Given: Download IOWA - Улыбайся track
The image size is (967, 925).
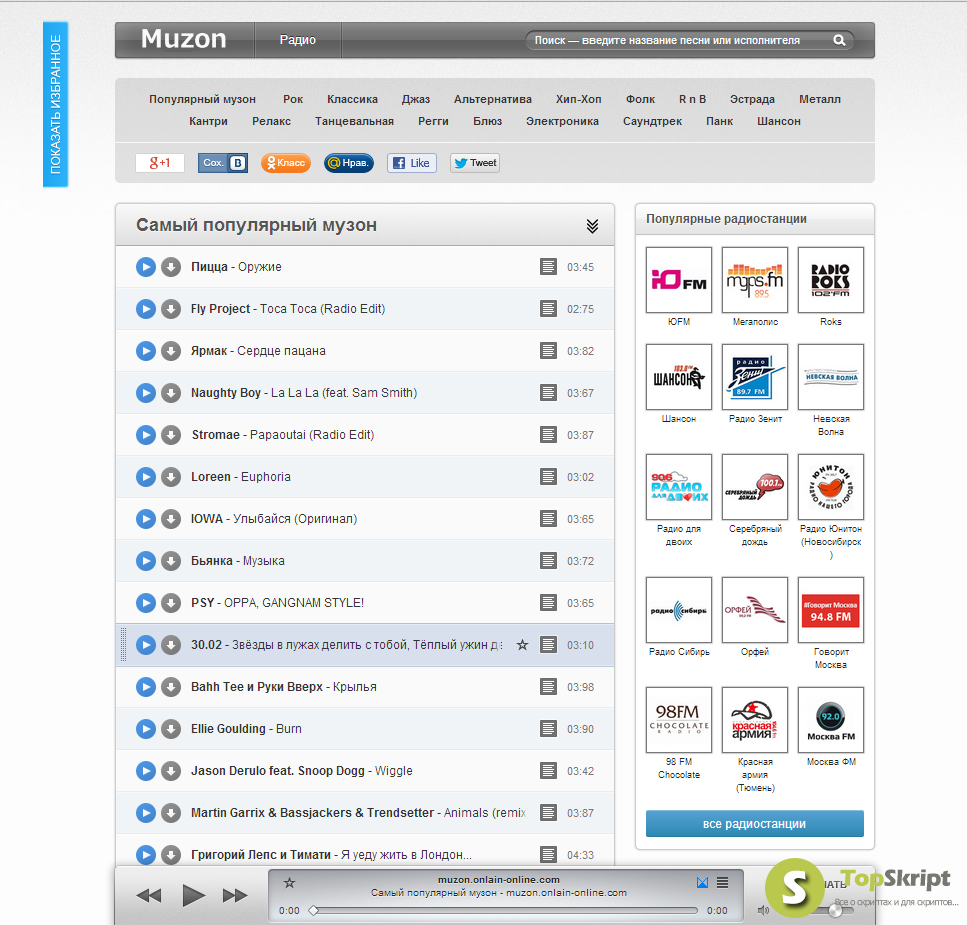Looking at the screenshot, I should [x=171, y=519].
